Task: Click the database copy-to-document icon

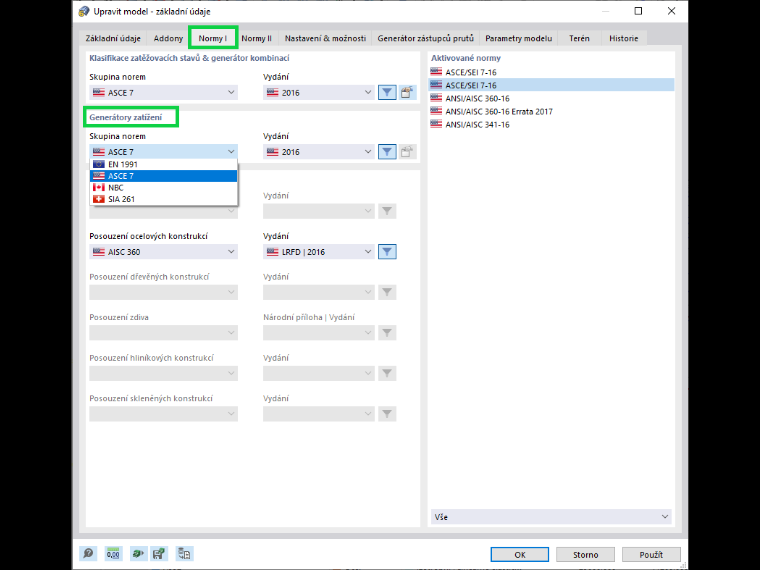Action: pyautogui.click(x=184, y=554)
